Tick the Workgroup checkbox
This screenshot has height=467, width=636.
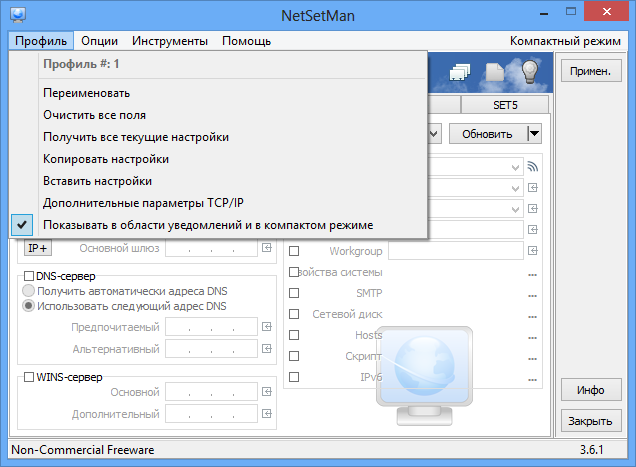294,251
